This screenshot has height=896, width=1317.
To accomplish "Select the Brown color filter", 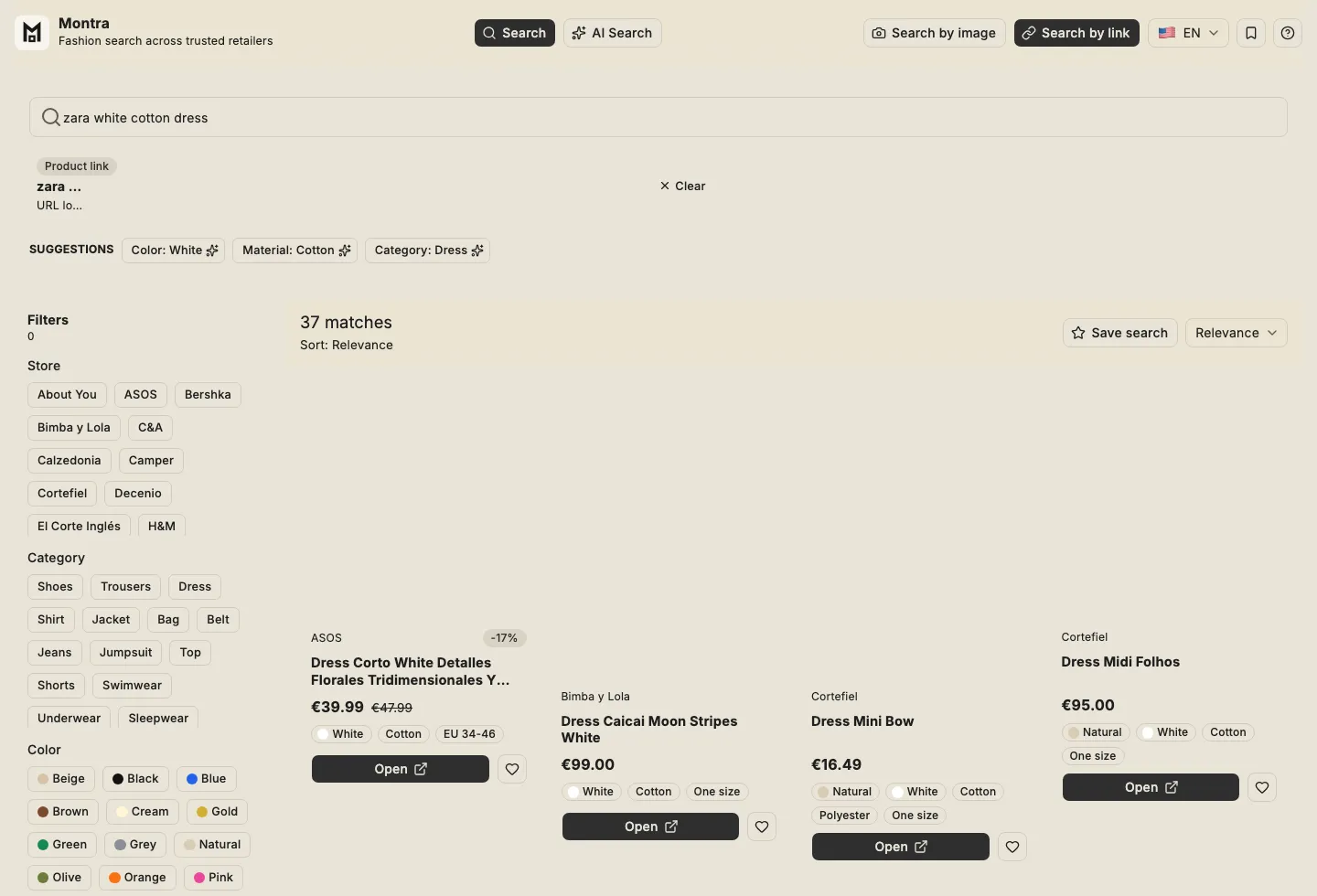I will point(63,812).
